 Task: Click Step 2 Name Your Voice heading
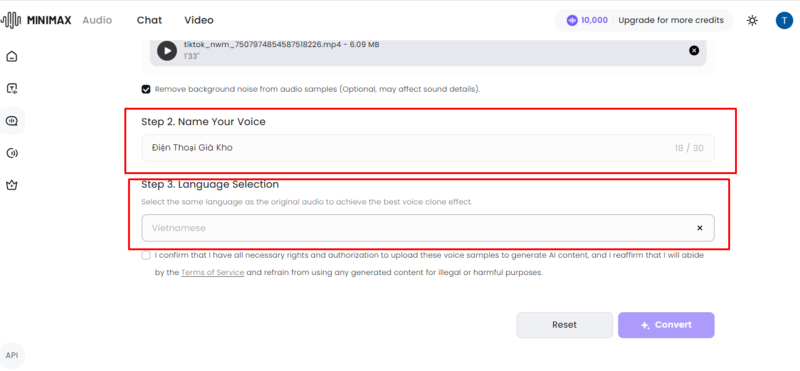click(x=203, y=122)
